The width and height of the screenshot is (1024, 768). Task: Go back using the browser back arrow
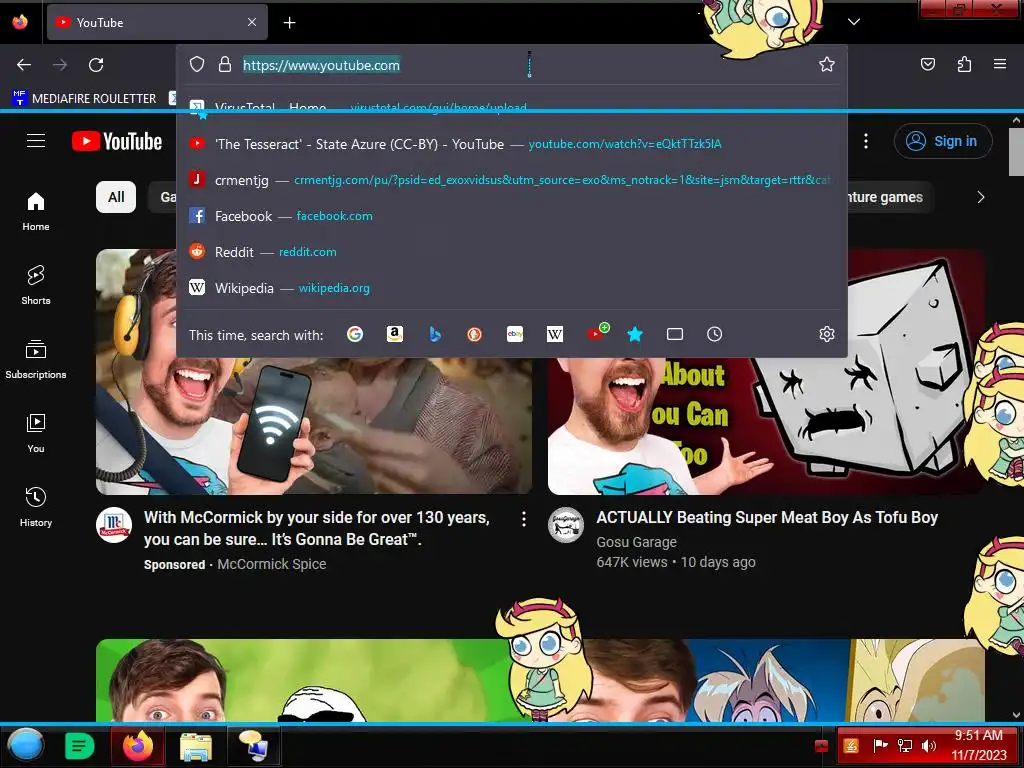coord(24,65)
